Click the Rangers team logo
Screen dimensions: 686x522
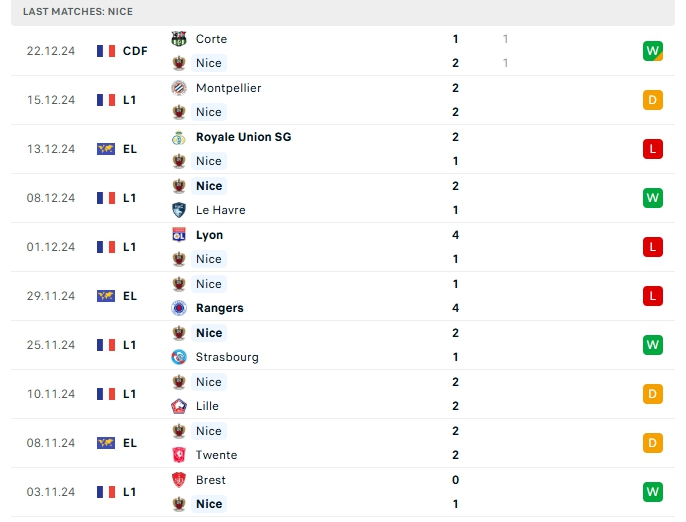[x=180, y=308]
